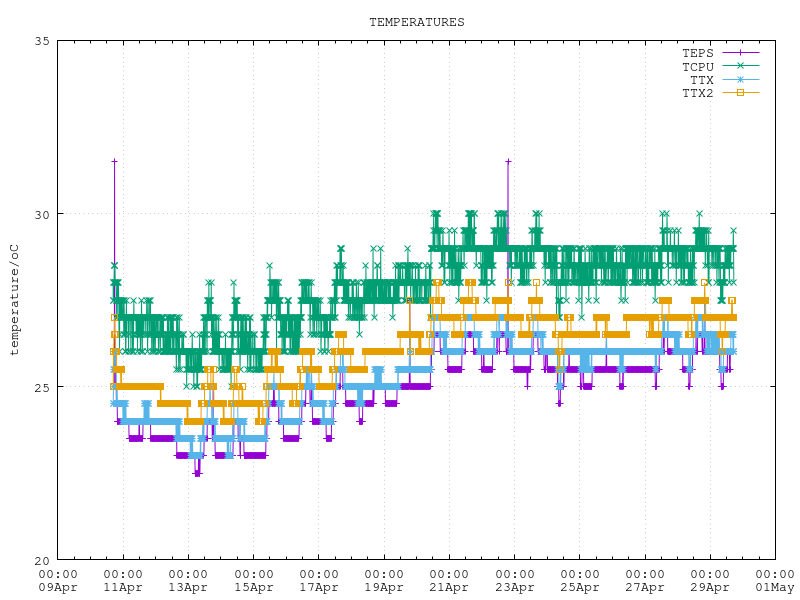Click the 15Apr x-axis date label

coord(253,588)
